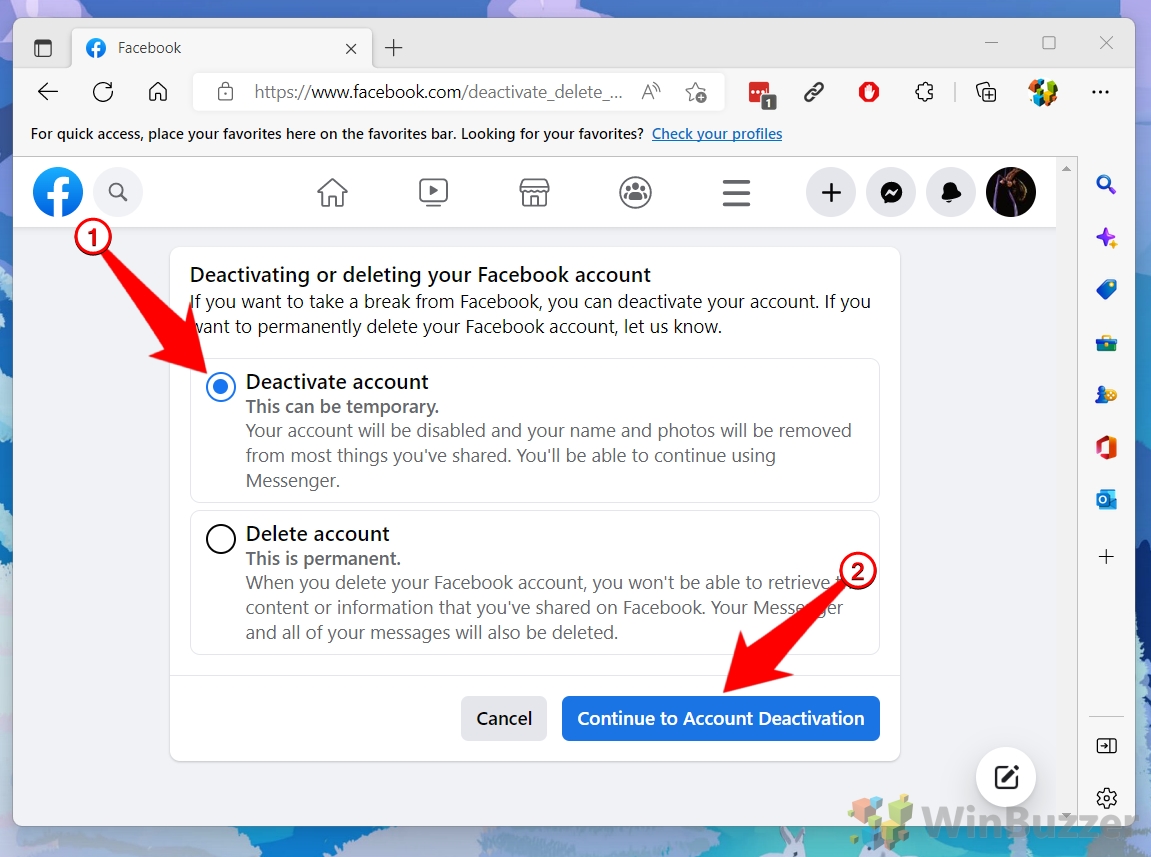
Task: Open Facebook Groups icon
Action: (x=635, y=192)
